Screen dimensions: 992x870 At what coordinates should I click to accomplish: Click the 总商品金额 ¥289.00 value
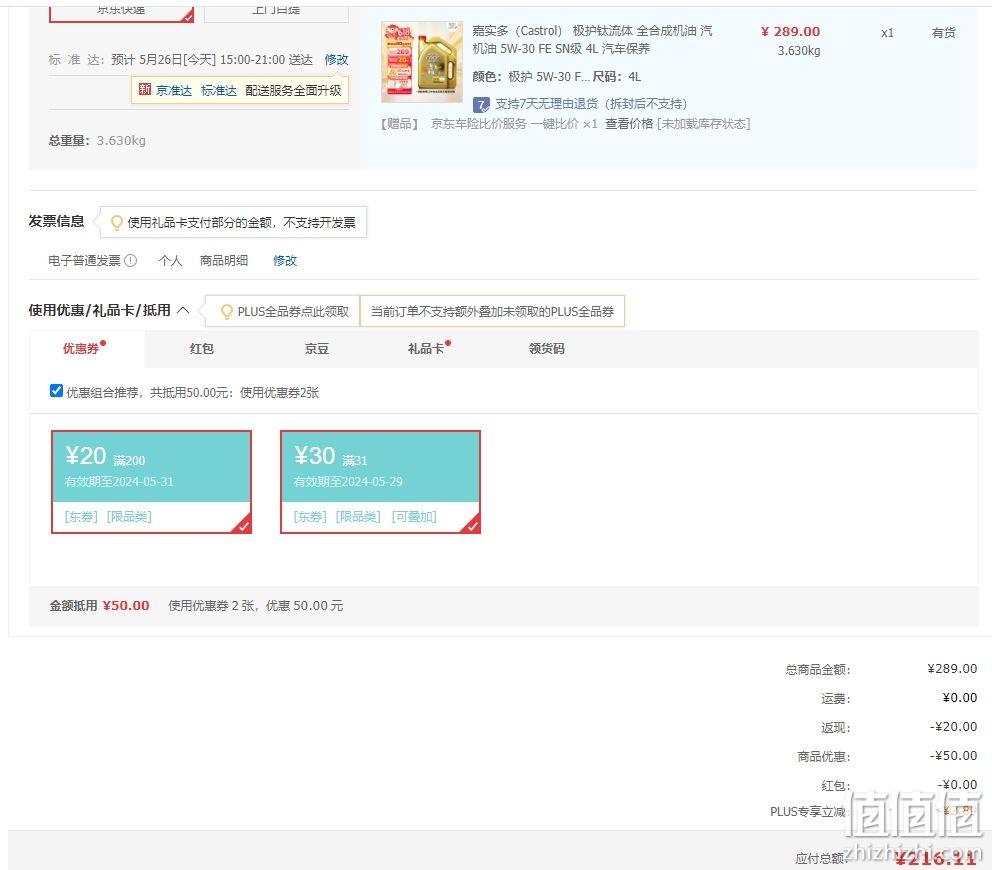(952, 669)
